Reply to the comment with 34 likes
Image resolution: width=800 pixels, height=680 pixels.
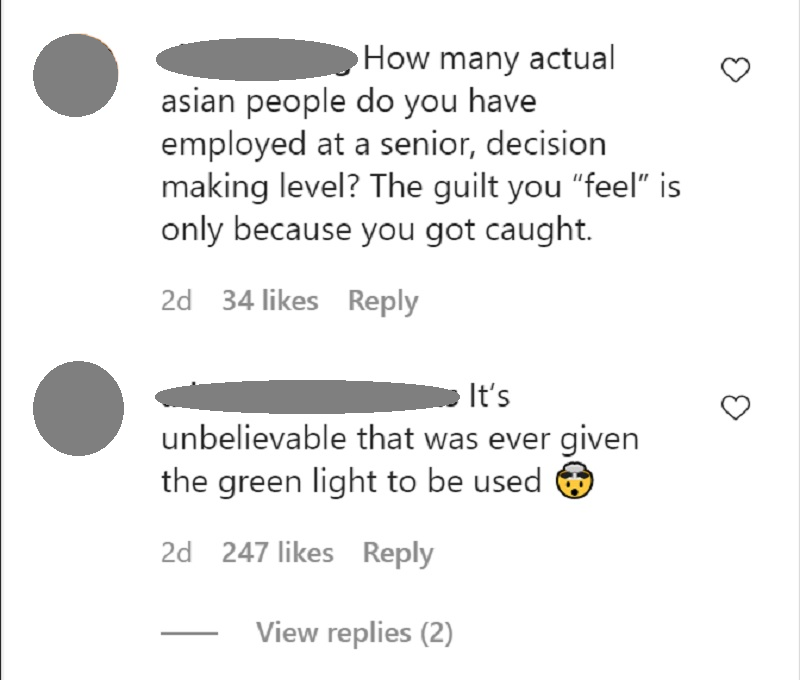point(383,301)
